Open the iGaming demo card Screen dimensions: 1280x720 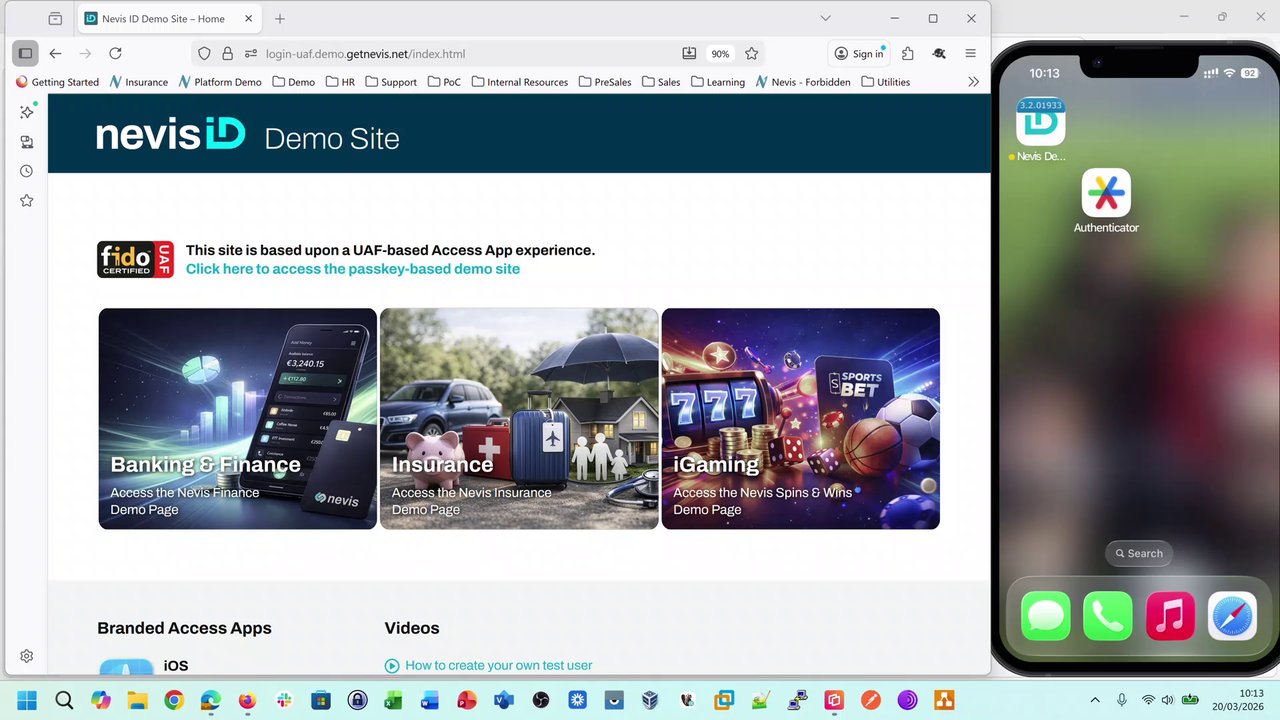[x=801, y=418]
